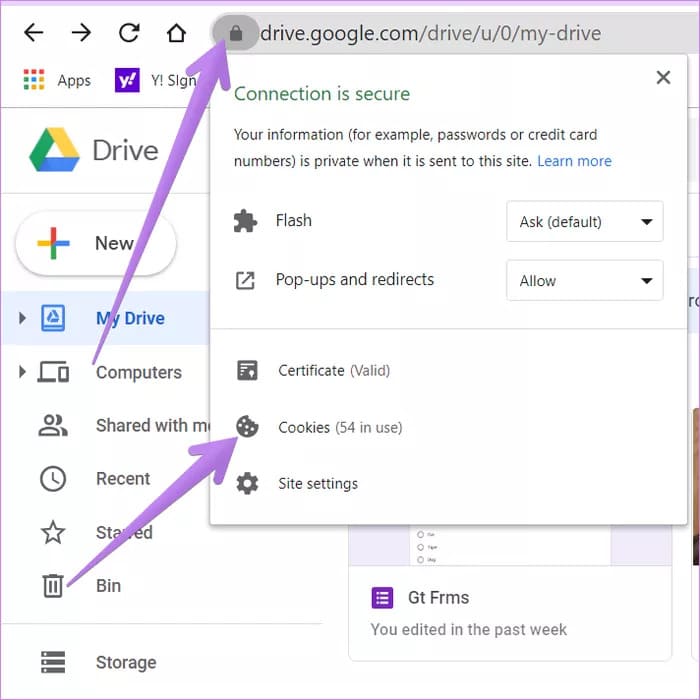The width and height of the screenshot is (700, 700).
Task: View the Certificate (Valid) details
Action: tap(333, 371)
